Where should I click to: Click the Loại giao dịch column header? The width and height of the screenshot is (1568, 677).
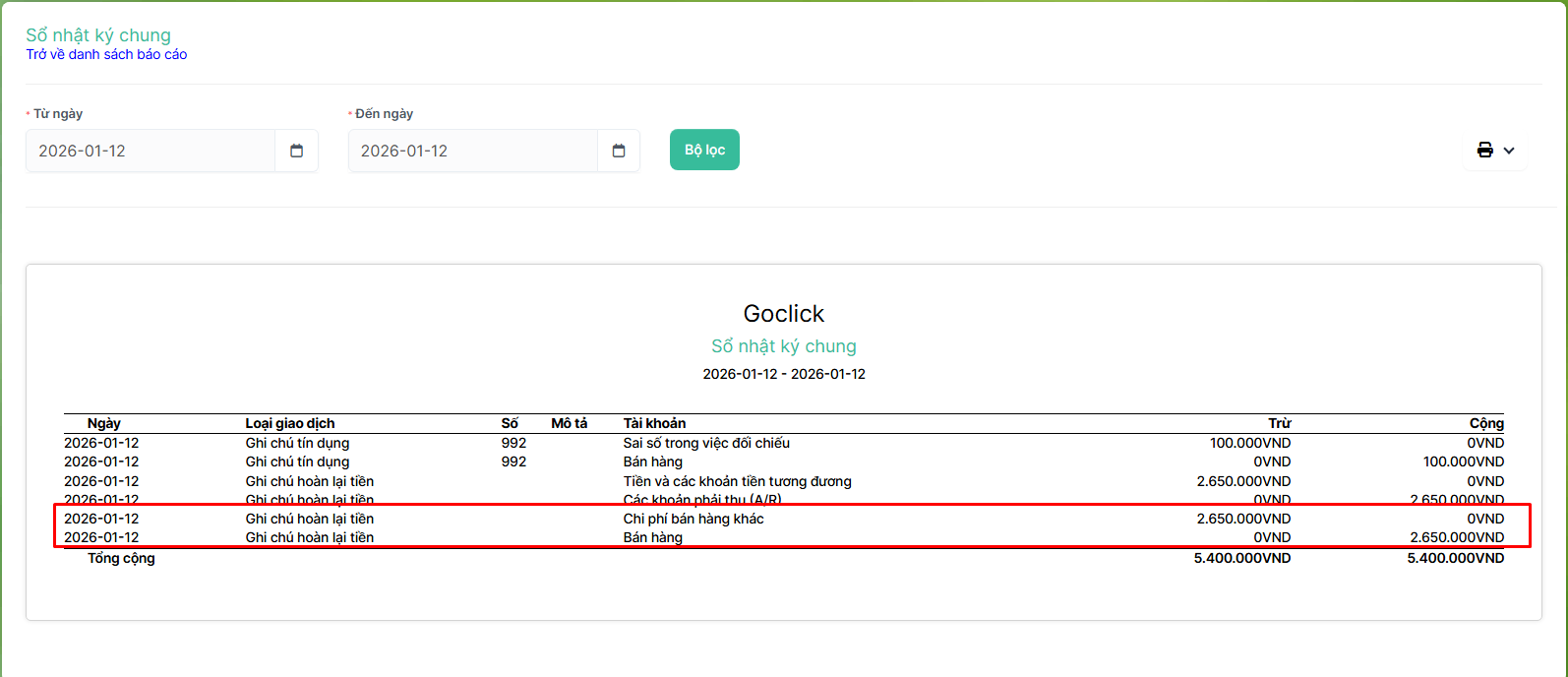(x=290, y=423)
